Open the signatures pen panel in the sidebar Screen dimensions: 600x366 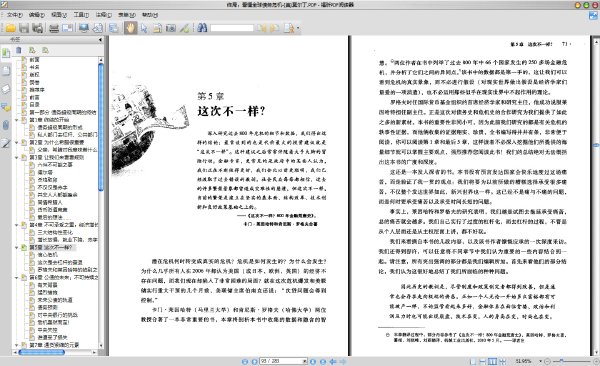tap(6, 143)
